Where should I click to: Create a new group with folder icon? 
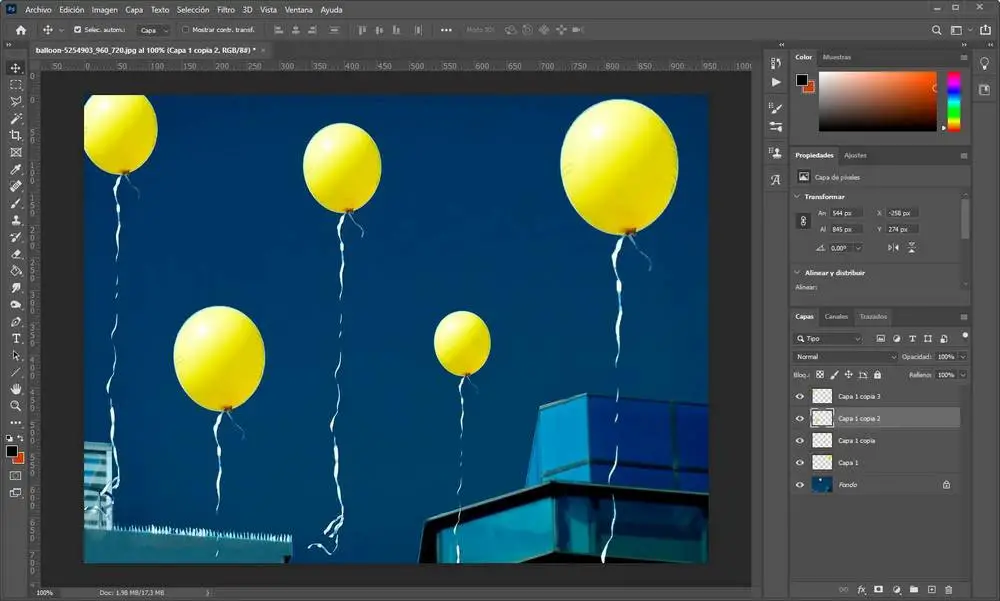click(x=914, y=590)
